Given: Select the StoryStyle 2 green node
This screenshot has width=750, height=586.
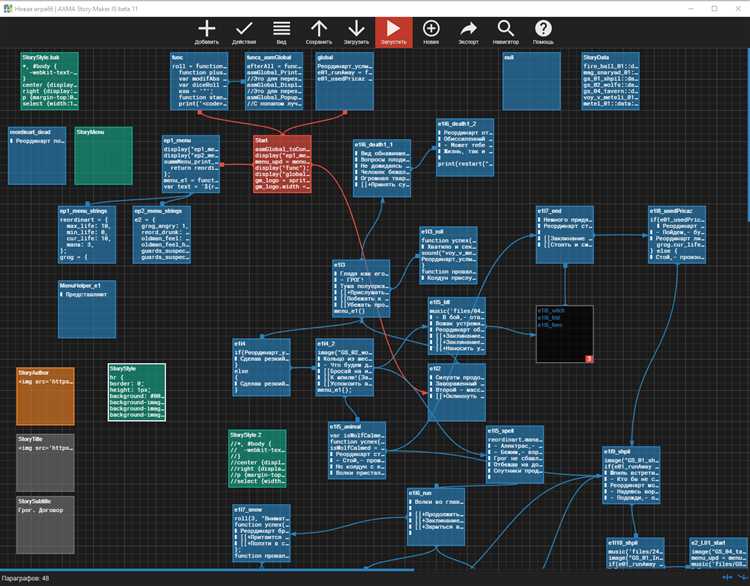Looking at the screenshot, I should (257, 459).
